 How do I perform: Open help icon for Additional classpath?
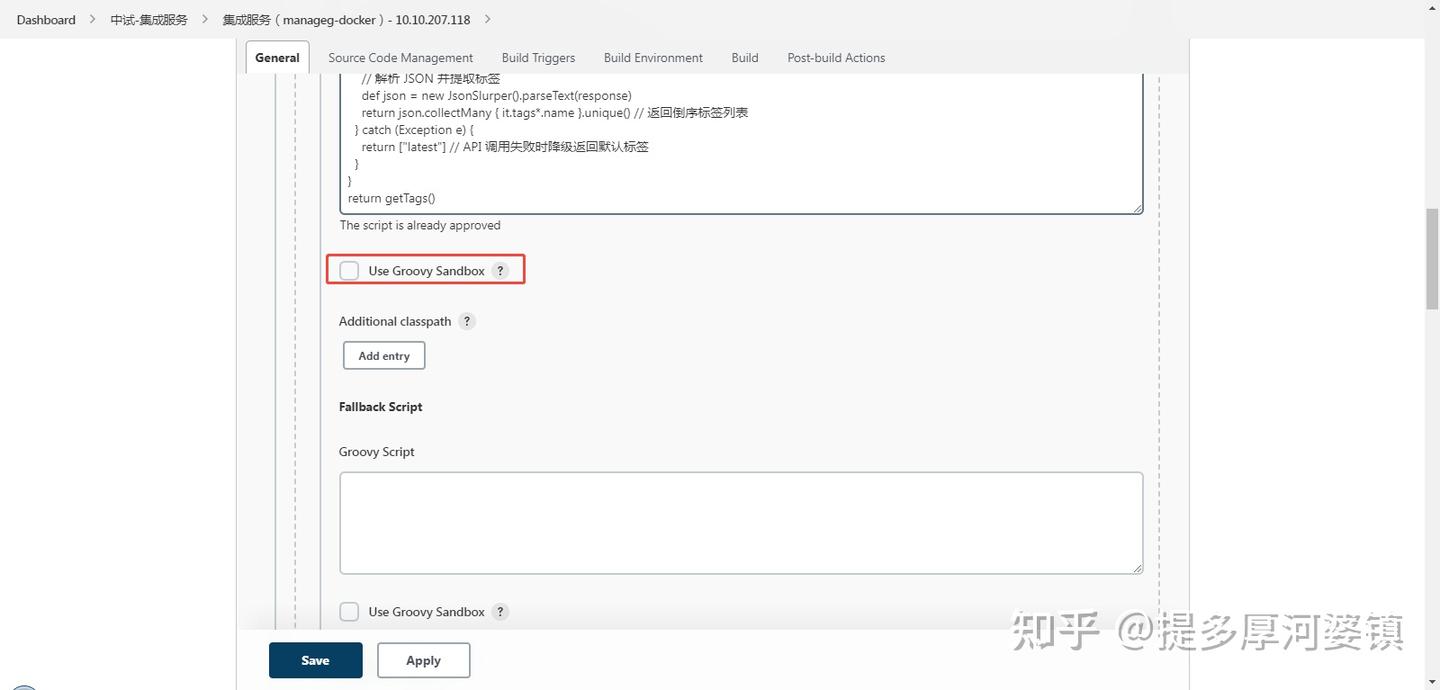pyautogui.click(x=467, y=321)
